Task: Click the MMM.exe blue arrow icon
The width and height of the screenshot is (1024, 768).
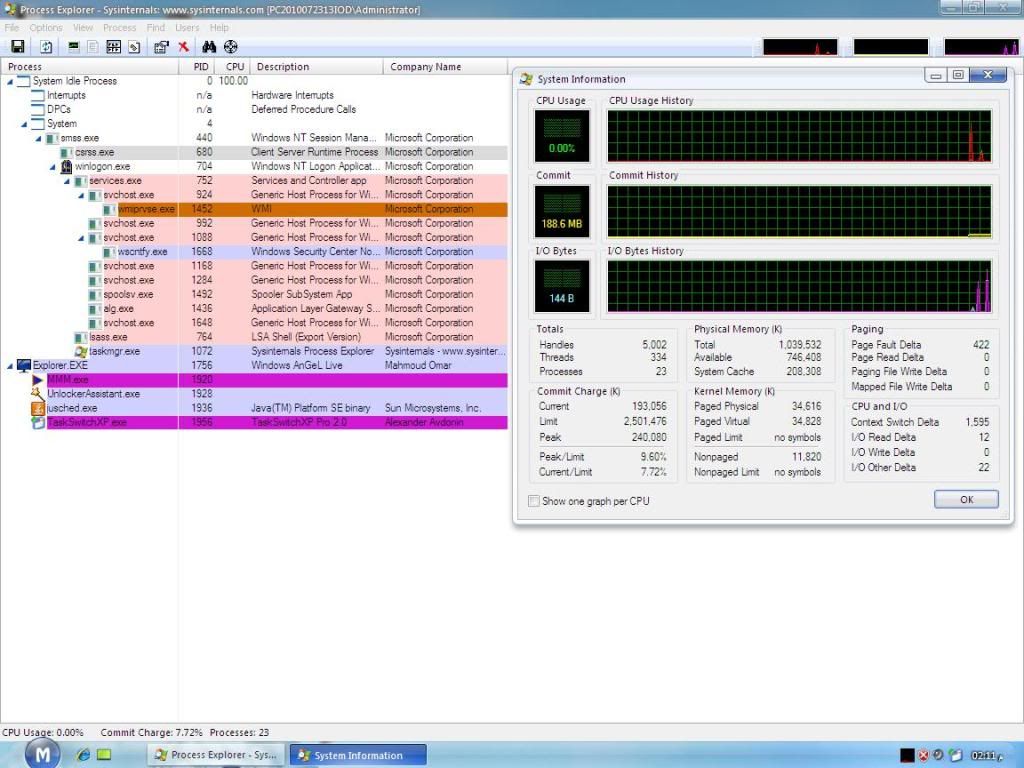Action: [x=38, y=380]
